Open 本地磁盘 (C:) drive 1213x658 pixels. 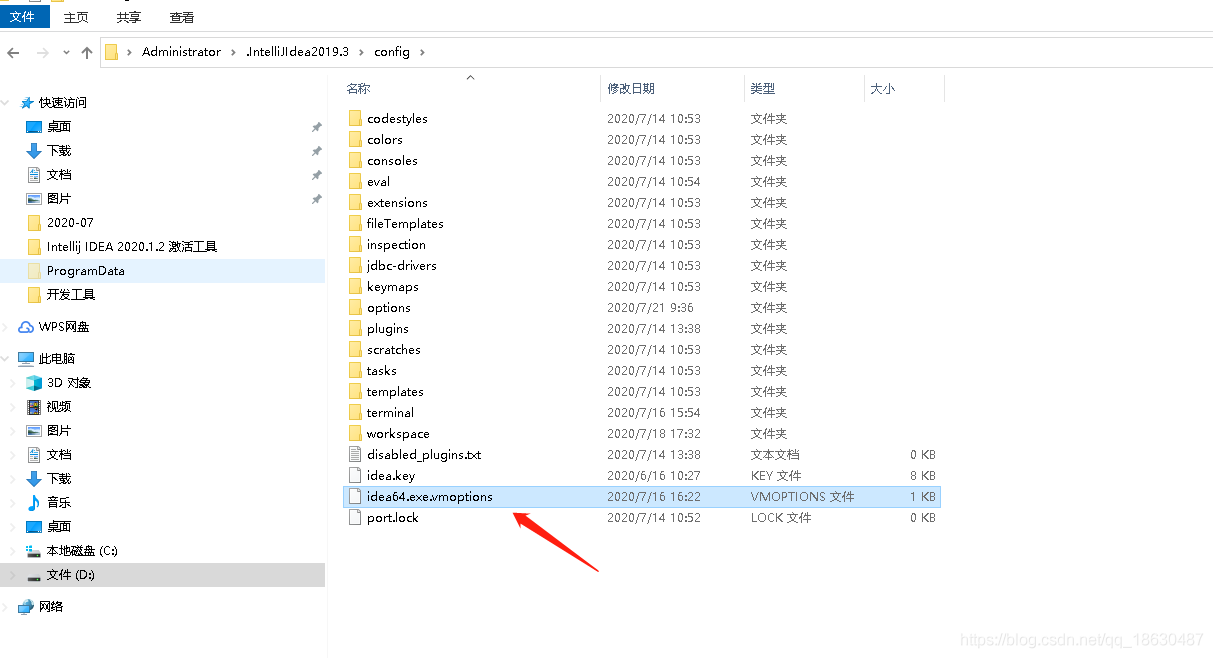point(82,550)
